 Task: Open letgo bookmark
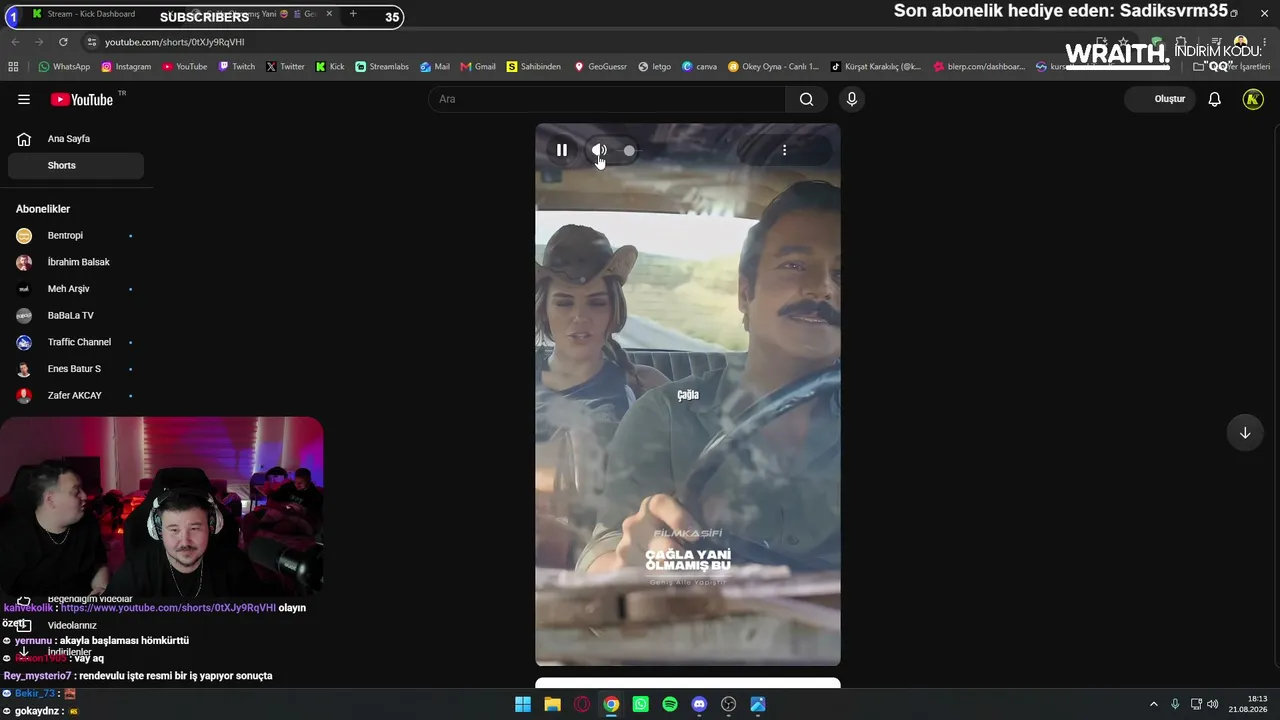tap(655, 67)
